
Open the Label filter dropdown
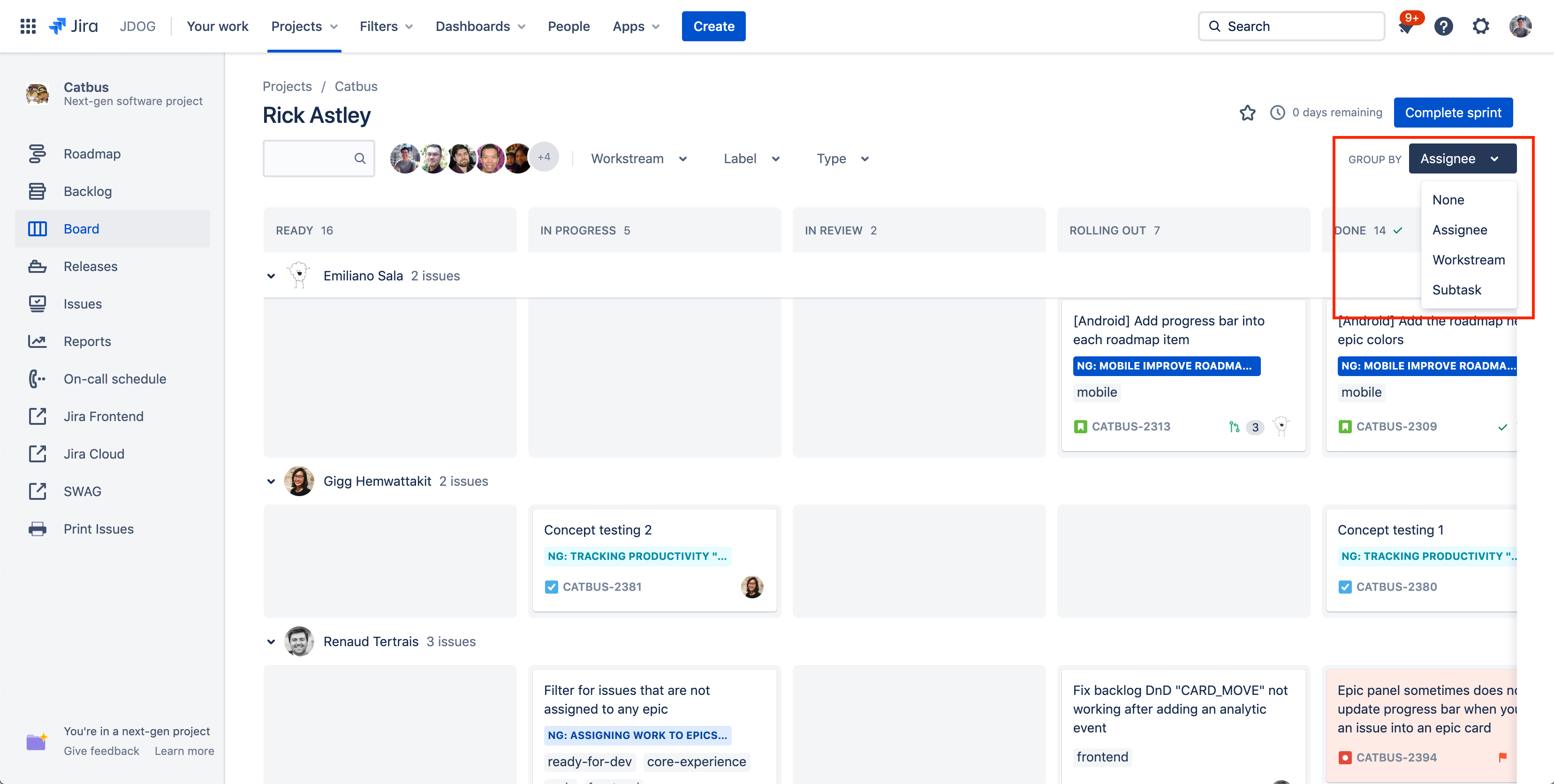point(751,158)
